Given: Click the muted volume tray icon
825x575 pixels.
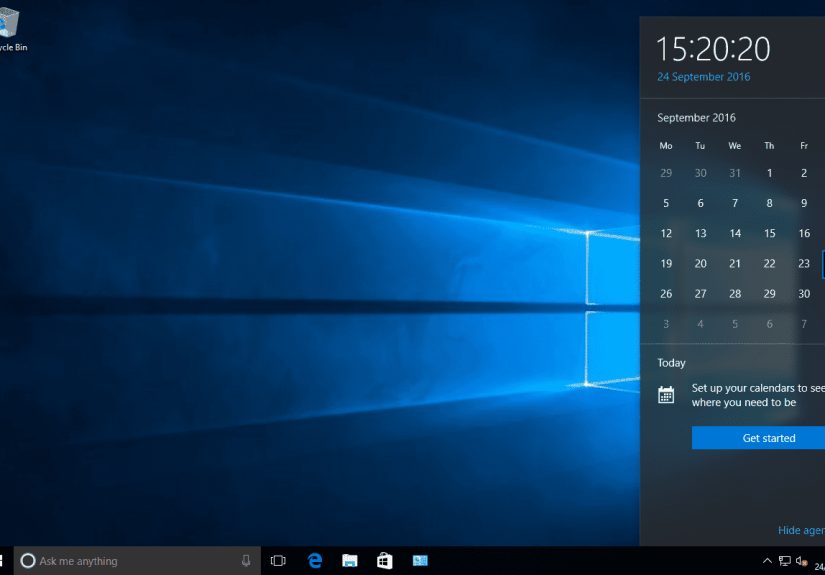Looking at the screenshot, I should [x=802, y=561].
